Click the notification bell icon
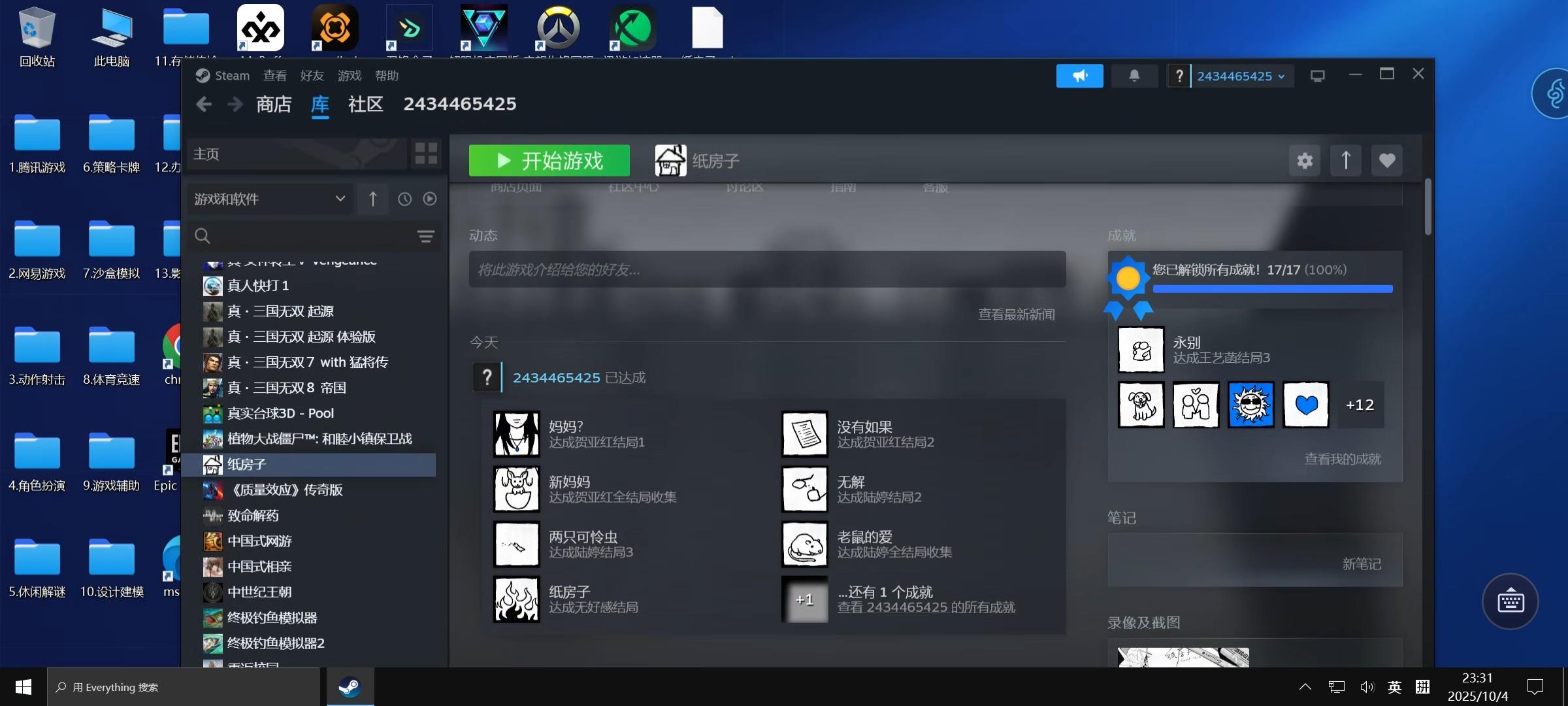 point(1134,76)
